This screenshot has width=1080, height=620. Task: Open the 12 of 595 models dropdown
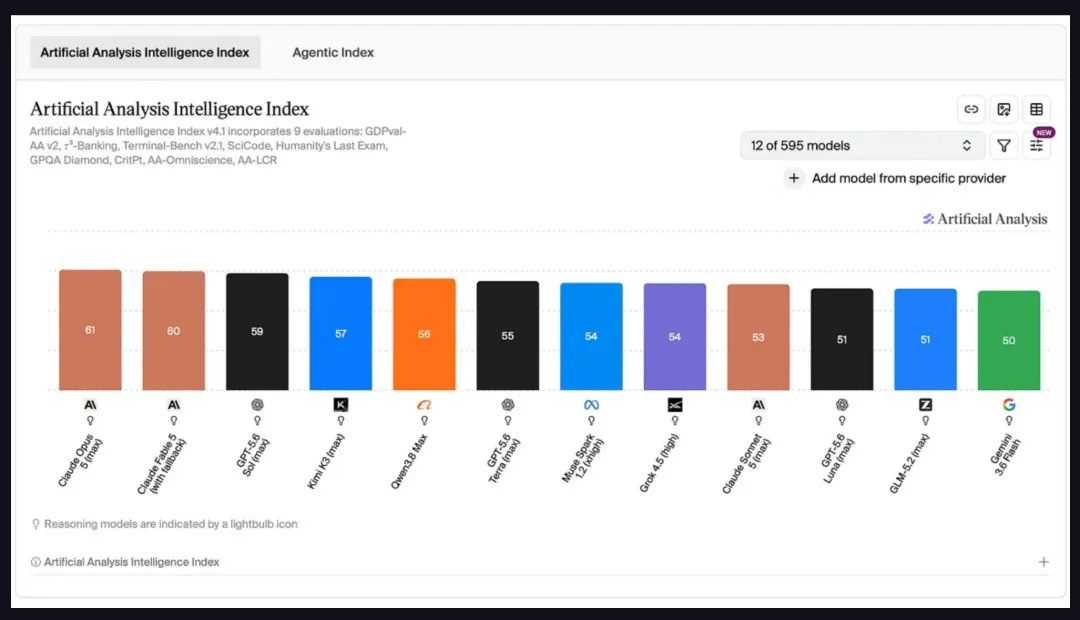(862, 145)
